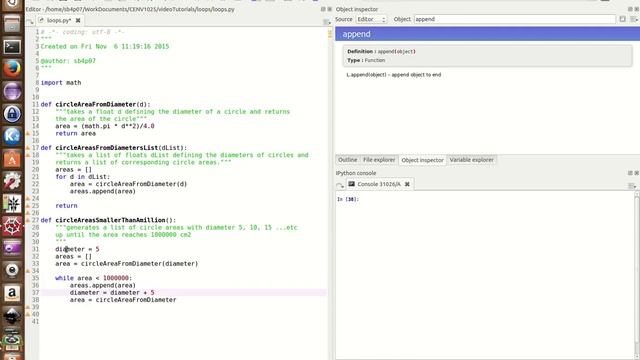Open the blue K application in the dock
640x360 pixels.
click(x=12, y=136)
